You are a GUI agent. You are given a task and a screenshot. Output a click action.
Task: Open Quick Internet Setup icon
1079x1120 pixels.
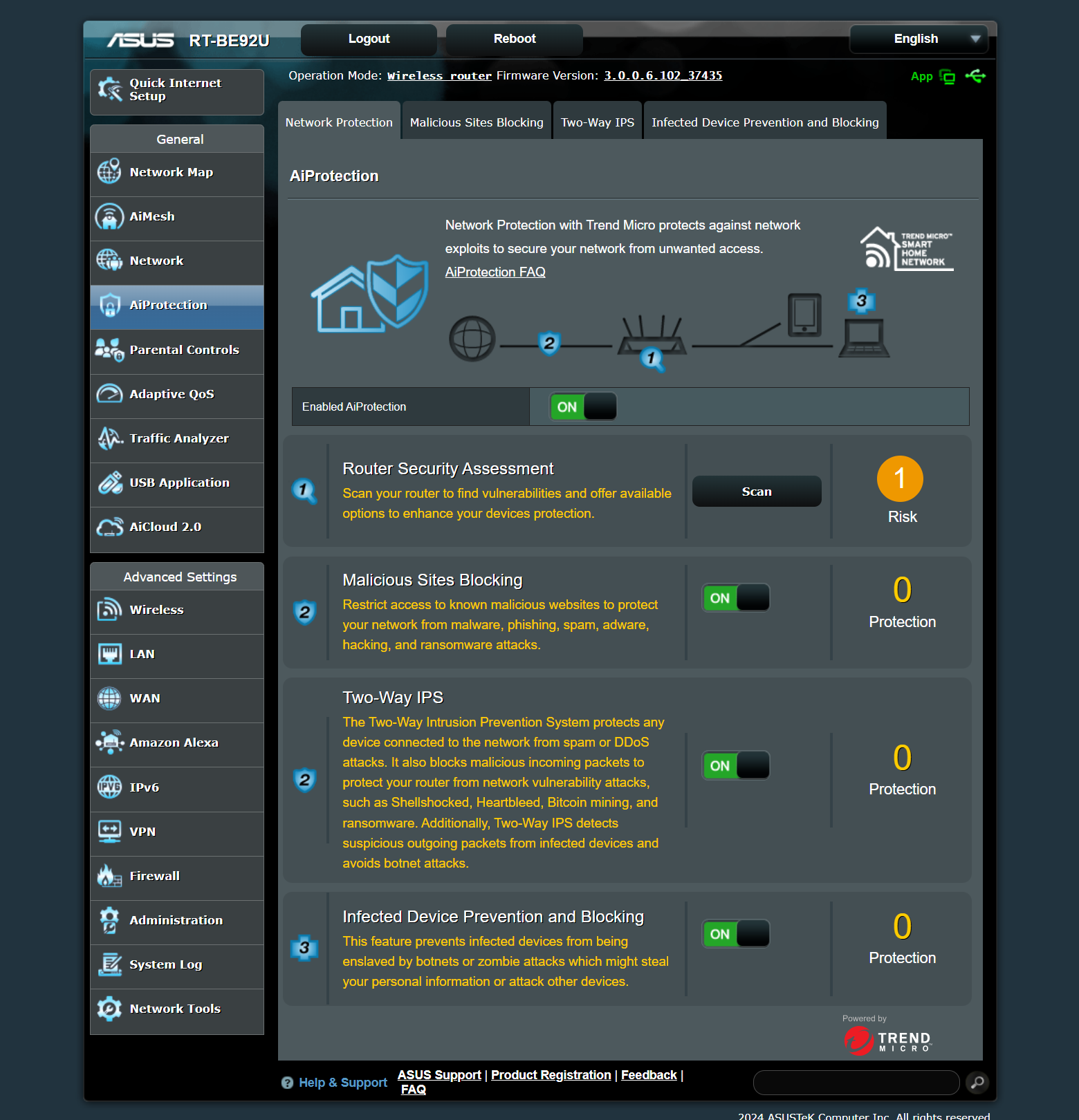110,89
